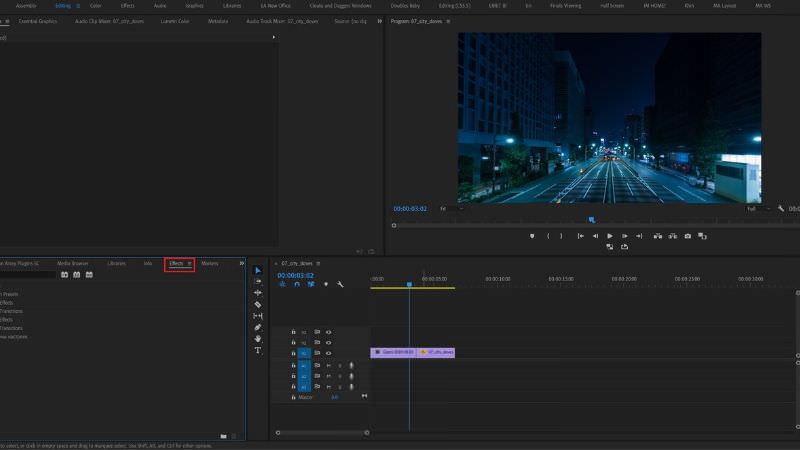Toggle track lock for Master
Screen dimensions: 800x450
click(x=293, y=397)
